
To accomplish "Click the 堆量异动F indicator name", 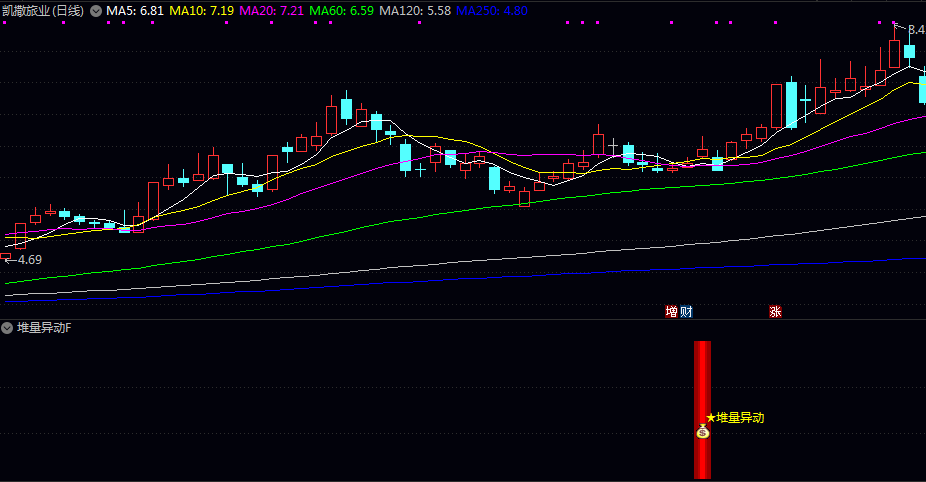I will point(44,328).
